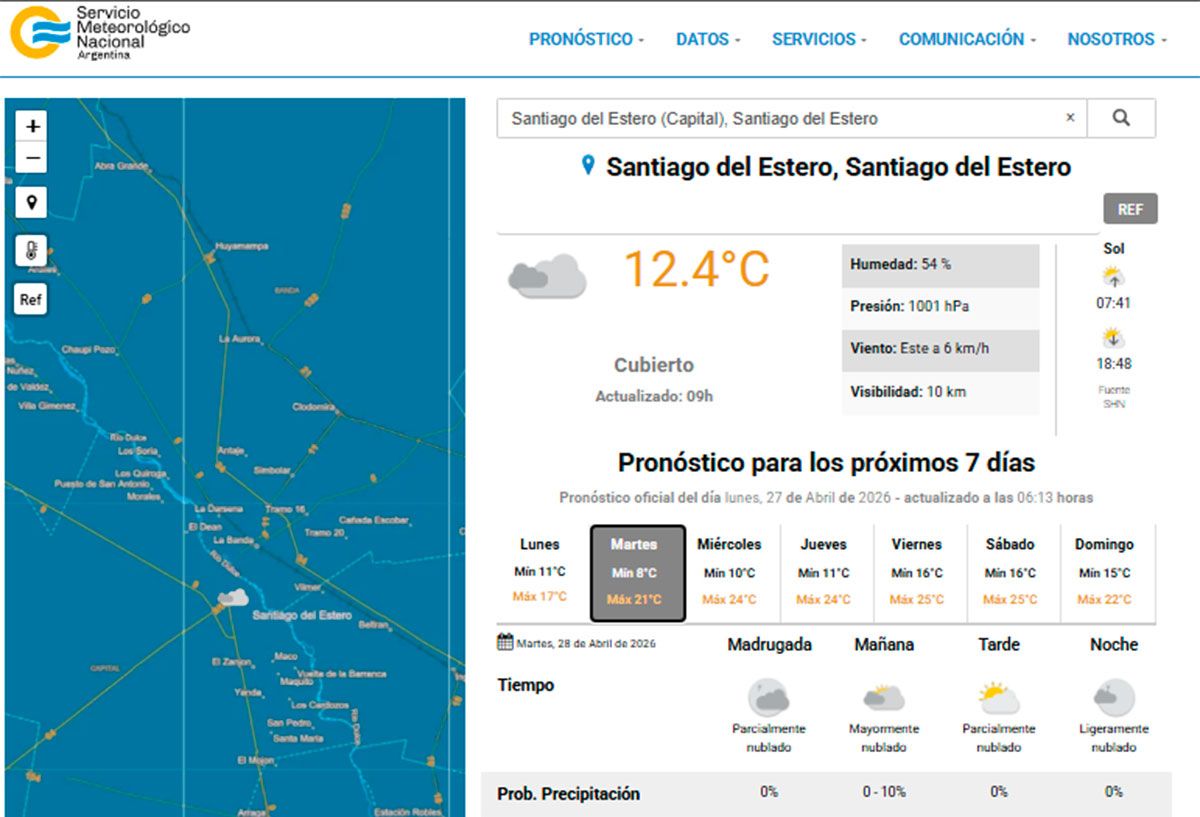Click the Servicio Meteorológico Nacional logo
The height and width of the screenshot is (817, 1200).
coord(100,32)
